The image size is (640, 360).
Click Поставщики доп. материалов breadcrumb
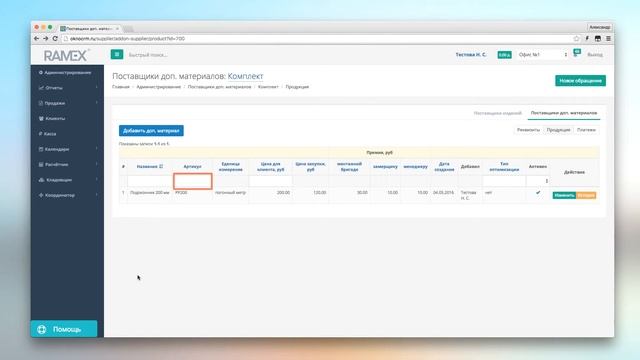(220, 87)
